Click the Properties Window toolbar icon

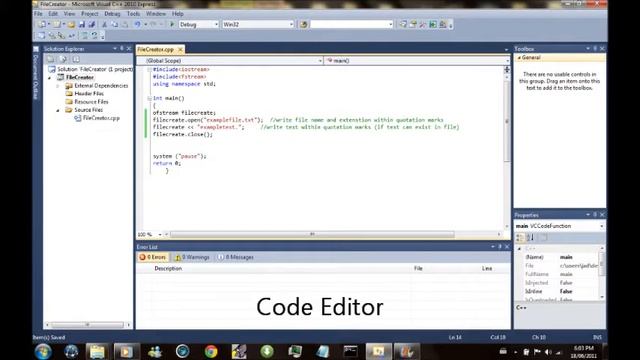pyautogui.click(x=413, y=24)
